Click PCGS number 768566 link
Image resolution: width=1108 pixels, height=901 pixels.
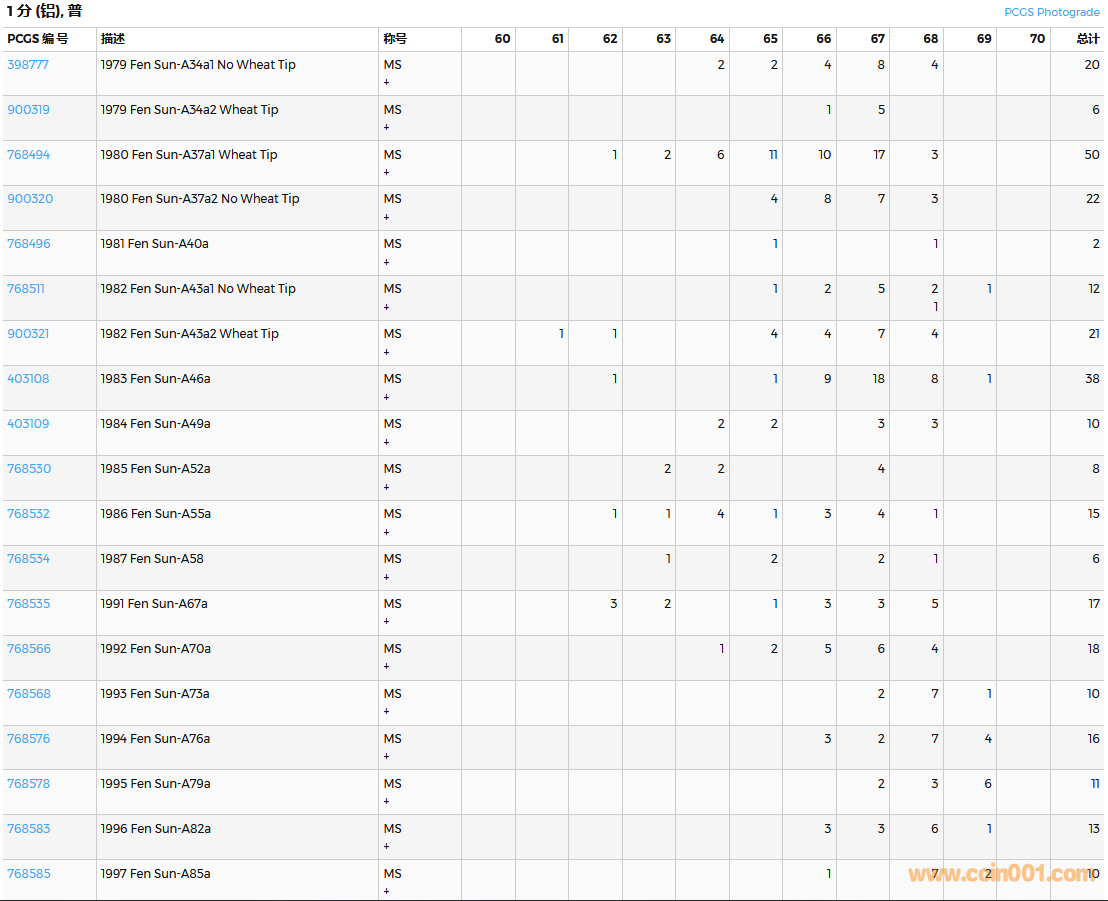coord(29,649)
